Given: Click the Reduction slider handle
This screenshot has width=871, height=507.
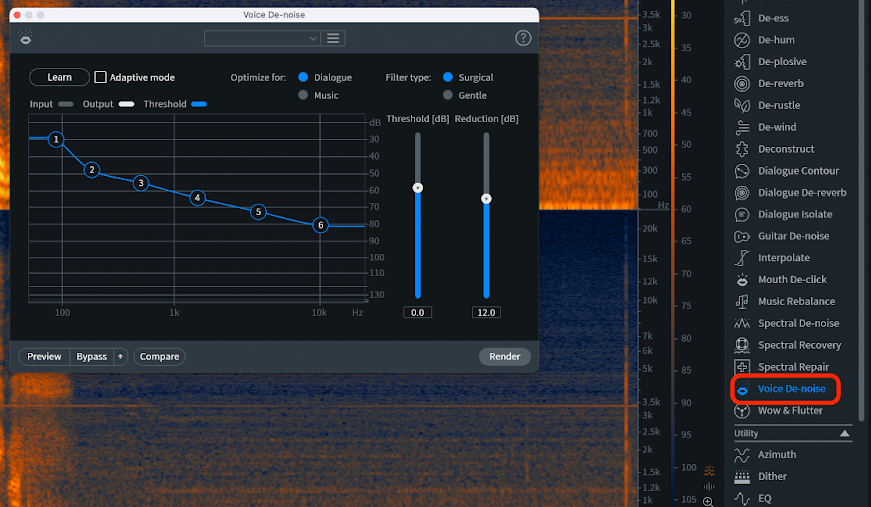Looking at the screenshot, I should 486,199.
